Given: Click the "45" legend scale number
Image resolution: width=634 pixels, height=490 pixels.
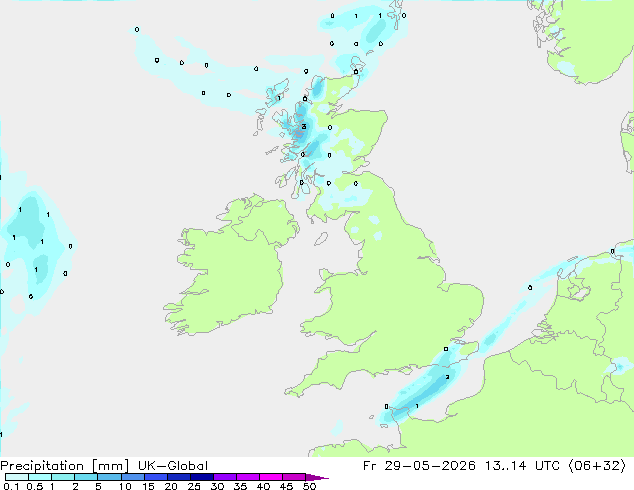Looking at the screenshot, I should (286, 486).
